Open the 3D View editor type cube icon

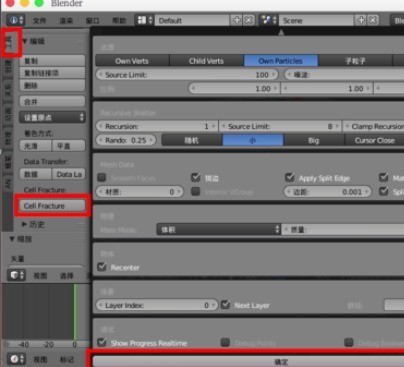click(16, 275)
